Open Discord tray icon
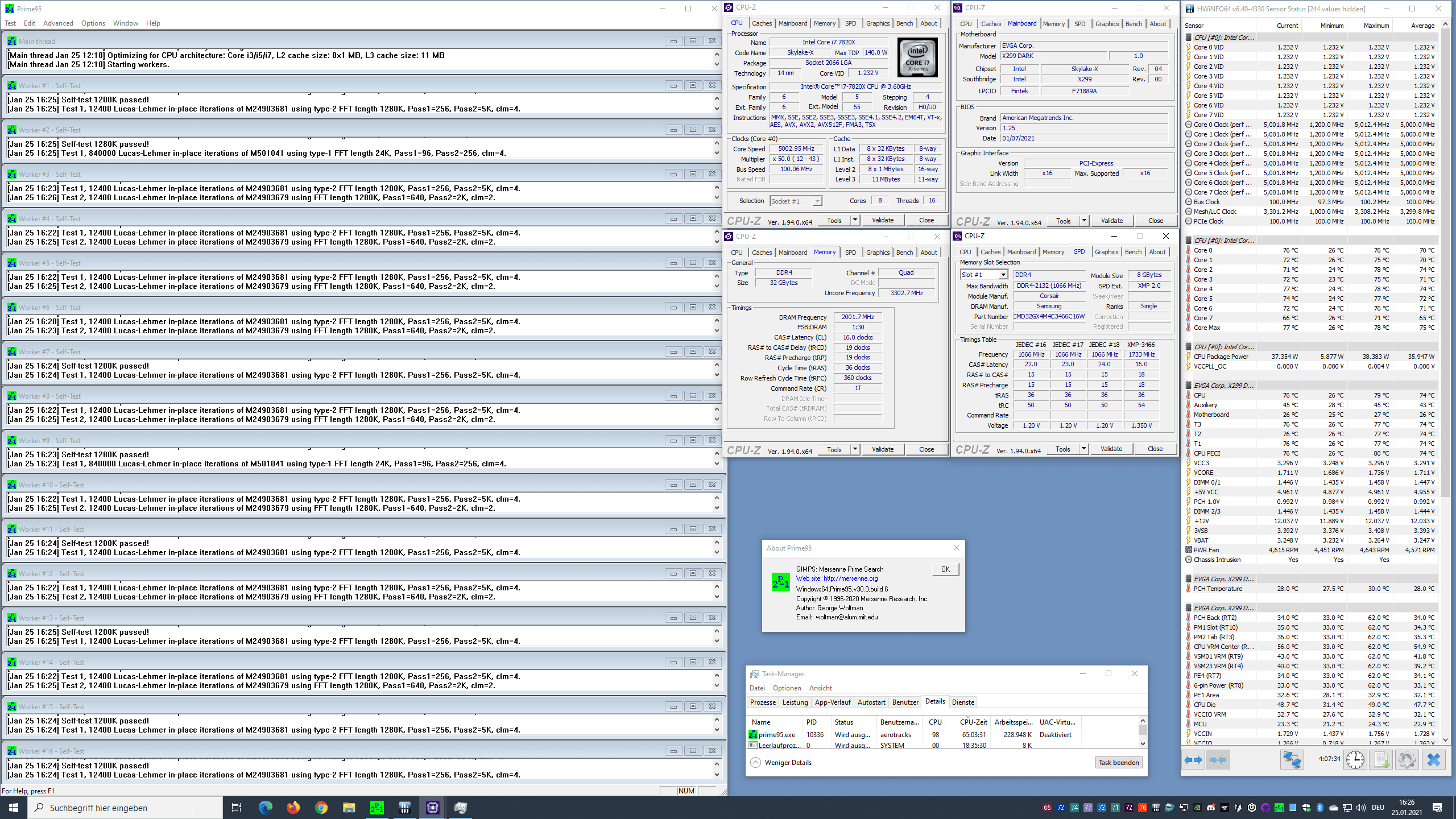The height and width of the screenshot is (819, 1456). [1211, 808]
